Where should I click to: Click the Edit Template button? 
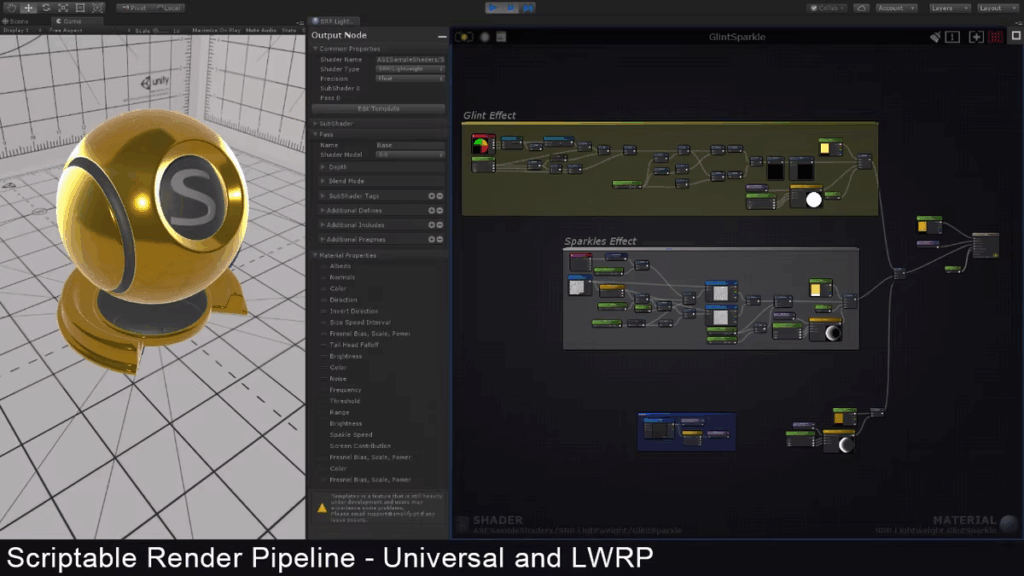pyautogui.click(x=379, y=108)
